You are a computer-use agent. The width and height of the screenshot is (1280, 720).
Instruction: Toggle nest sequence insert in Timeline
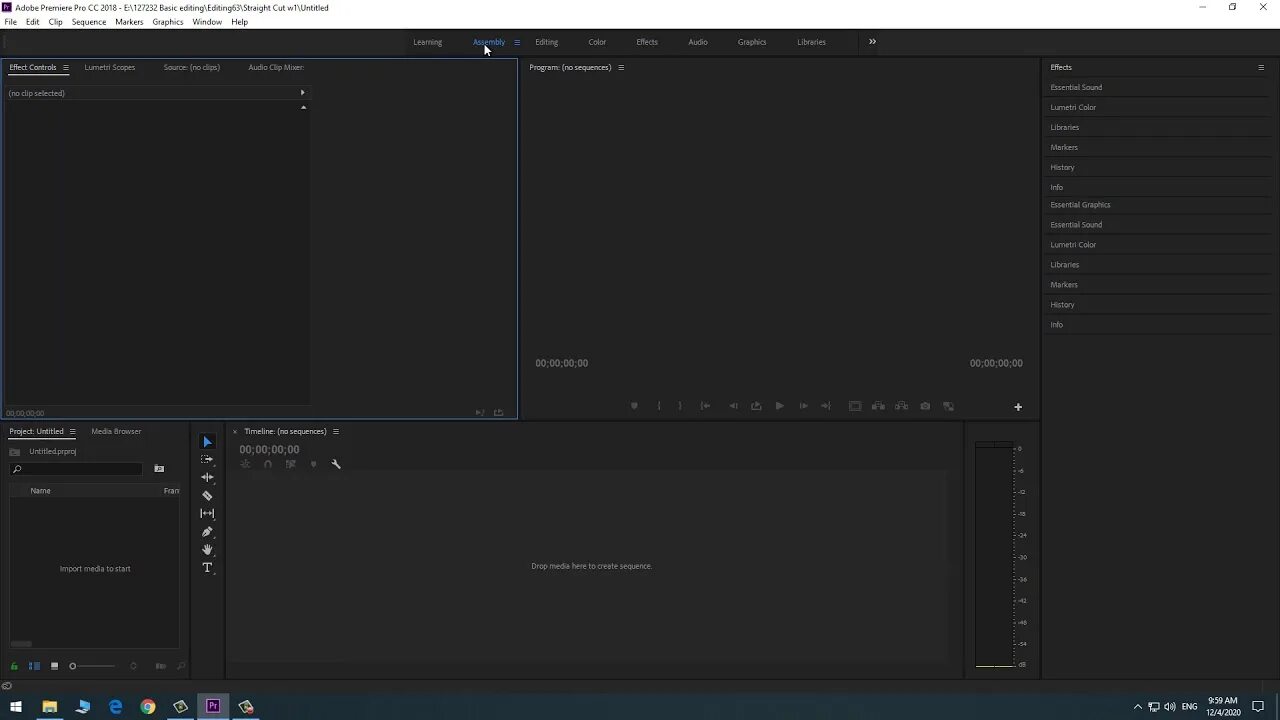click(x=245, y=464)
